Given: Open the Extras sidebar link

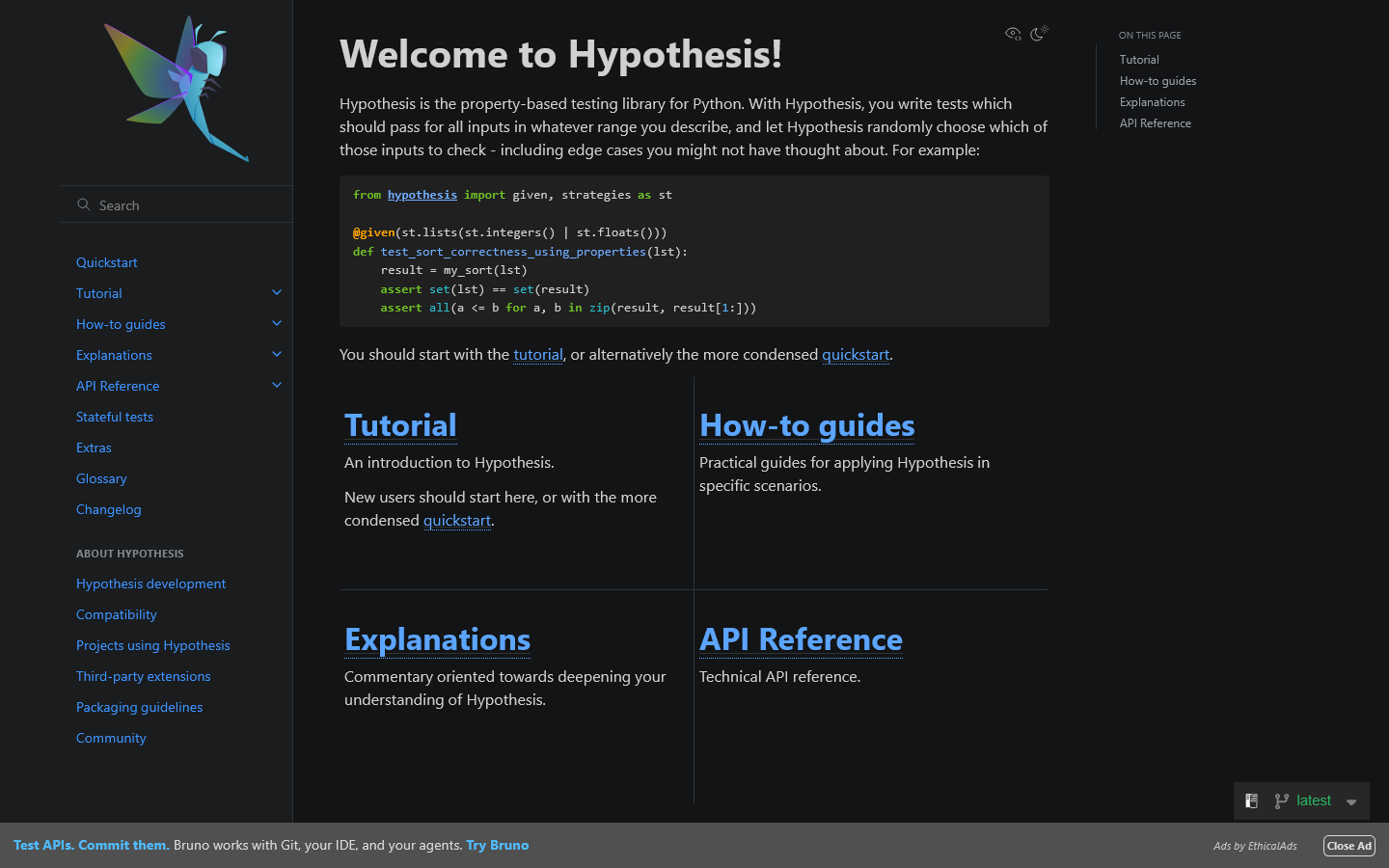Looking at the screenshot, I should pyautogui.click(x=94, y=448).
